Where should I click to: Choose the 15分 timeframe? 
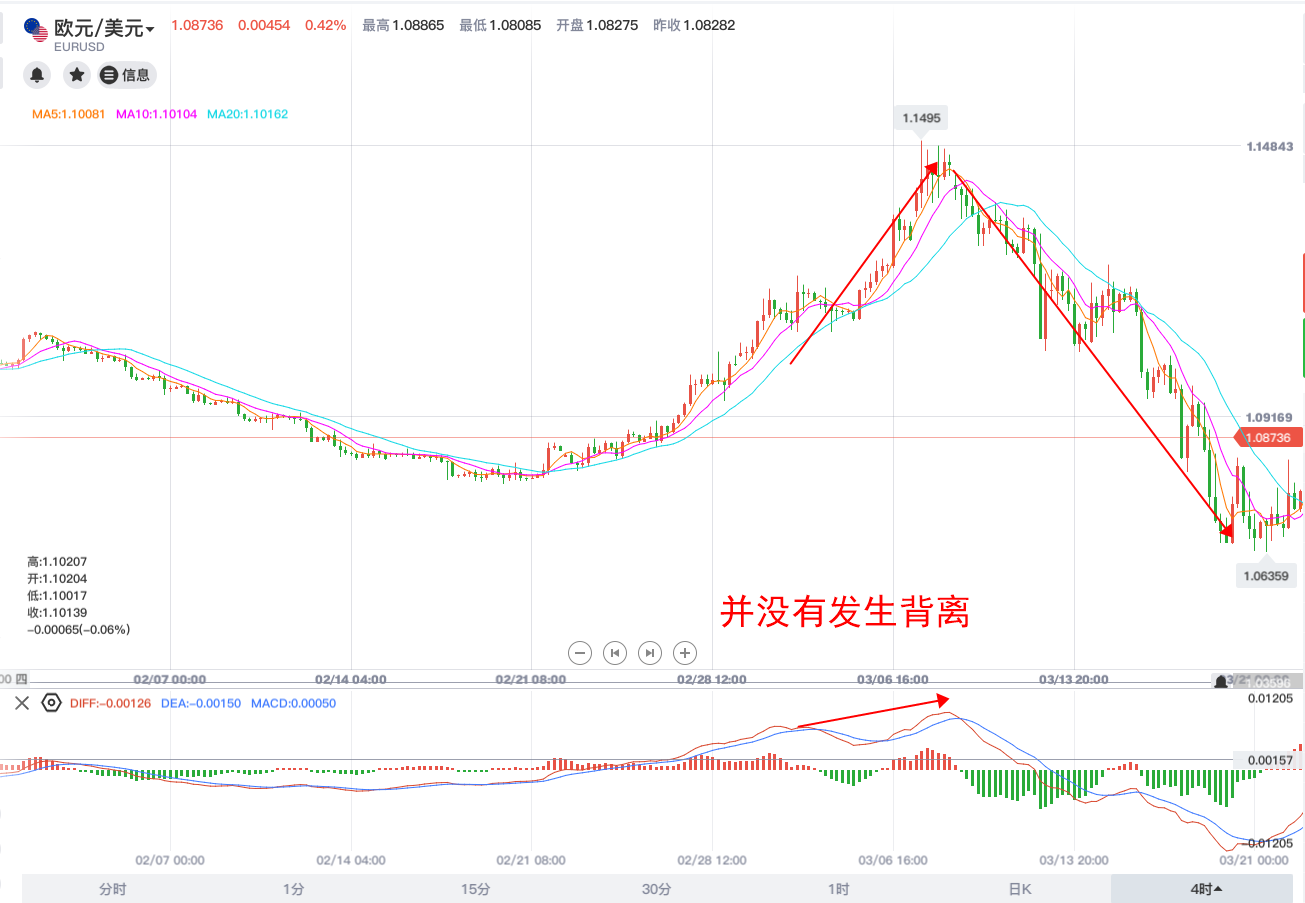click(475, 889)
